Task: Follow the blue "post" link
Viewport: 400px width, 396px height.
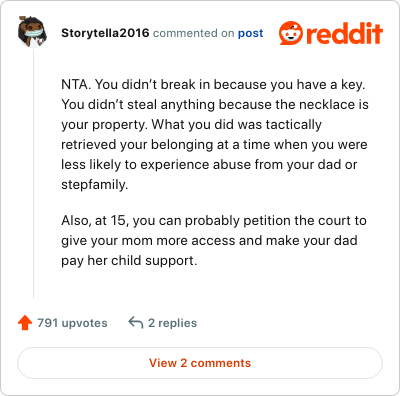Action: (250, 33)
